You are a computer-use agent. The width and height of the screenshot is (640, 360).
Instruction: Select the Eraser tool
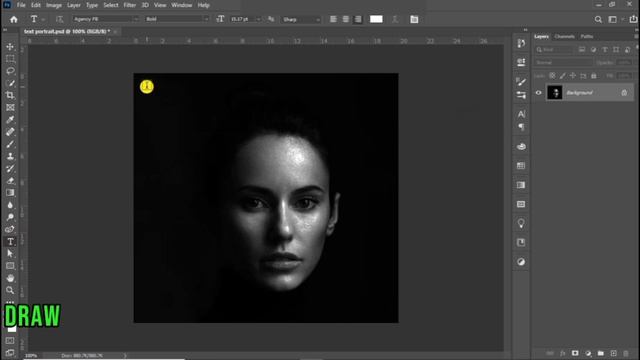click(10, 180)
